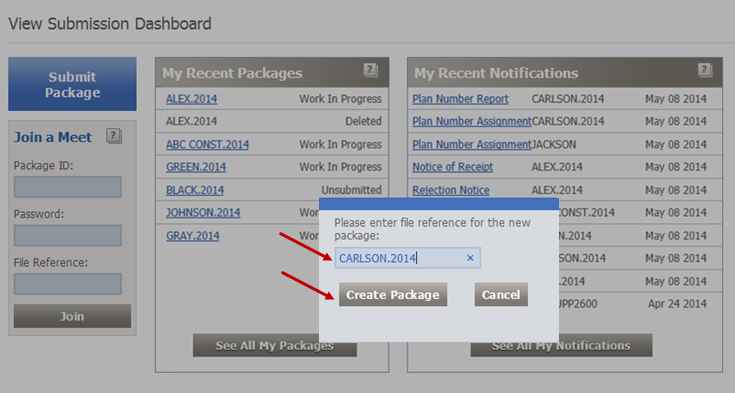
Task: Open Plan Number Assignment for JACKSON
Action: 472,144
